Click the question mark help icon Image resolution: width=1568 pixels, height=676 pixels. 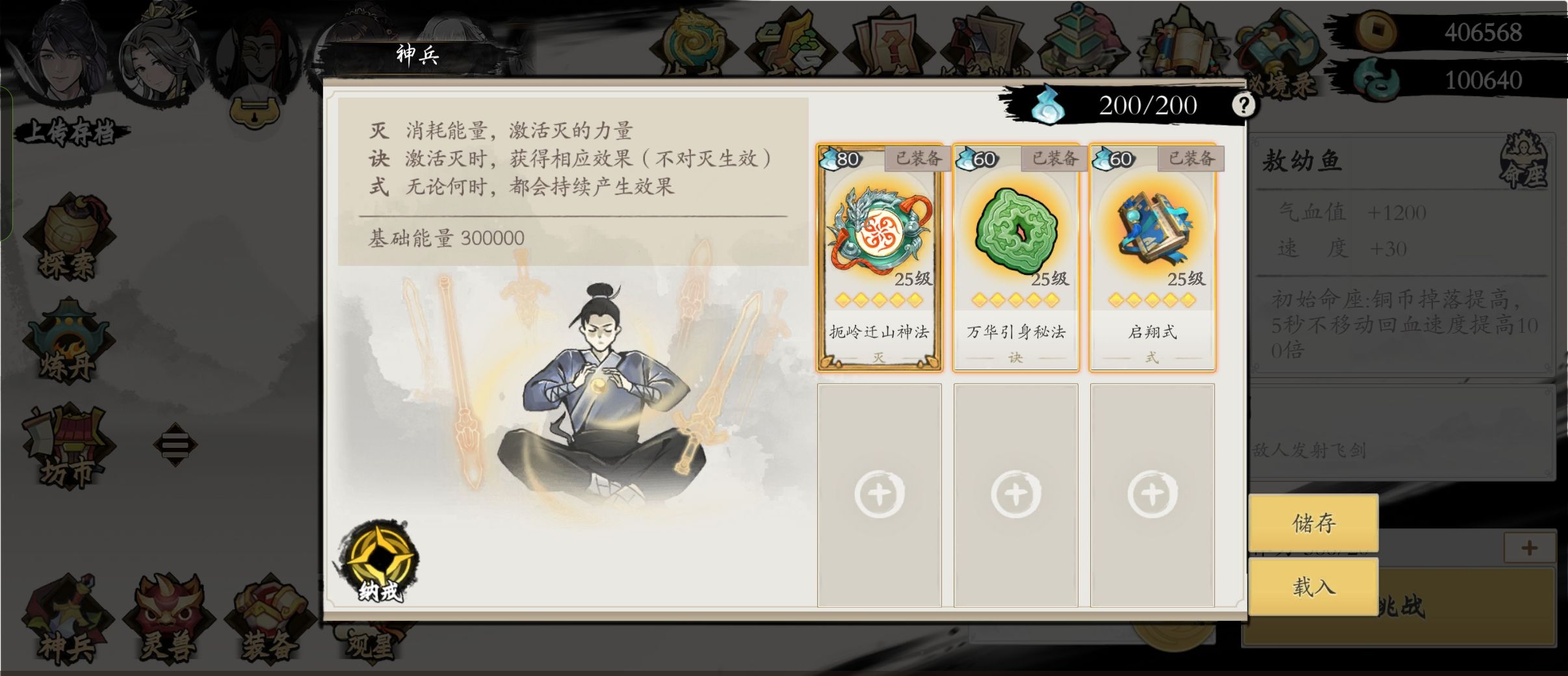pos(1243,104)
